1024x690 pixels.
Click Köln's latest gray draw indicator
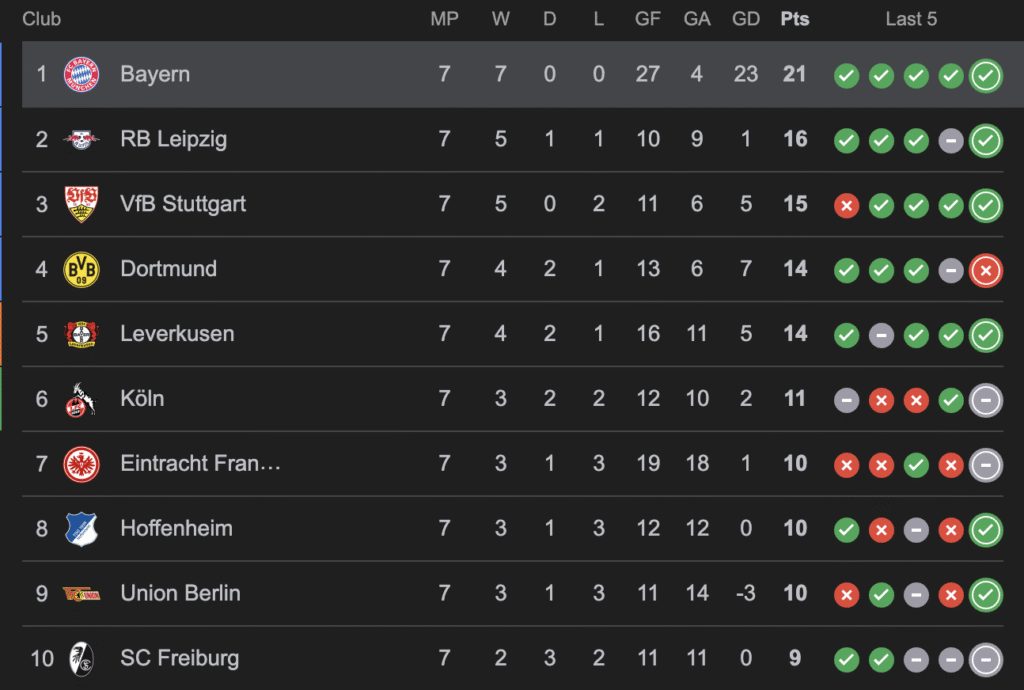[x=986, y=400]
